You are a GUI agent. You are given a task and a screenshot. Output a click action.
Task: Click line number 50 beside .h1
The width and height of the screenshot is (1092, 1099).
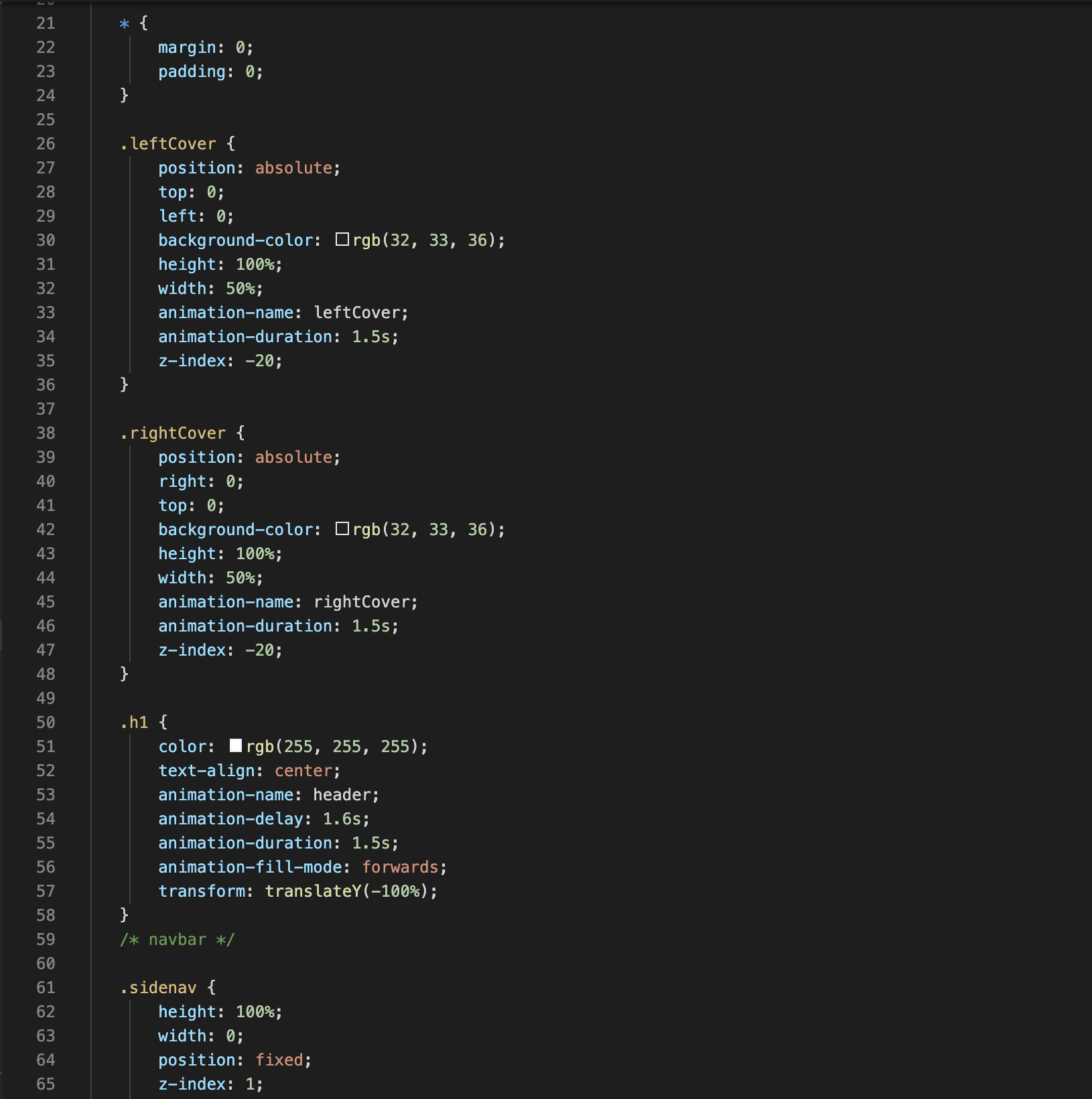pyautogui.click(x=46, y=722)
